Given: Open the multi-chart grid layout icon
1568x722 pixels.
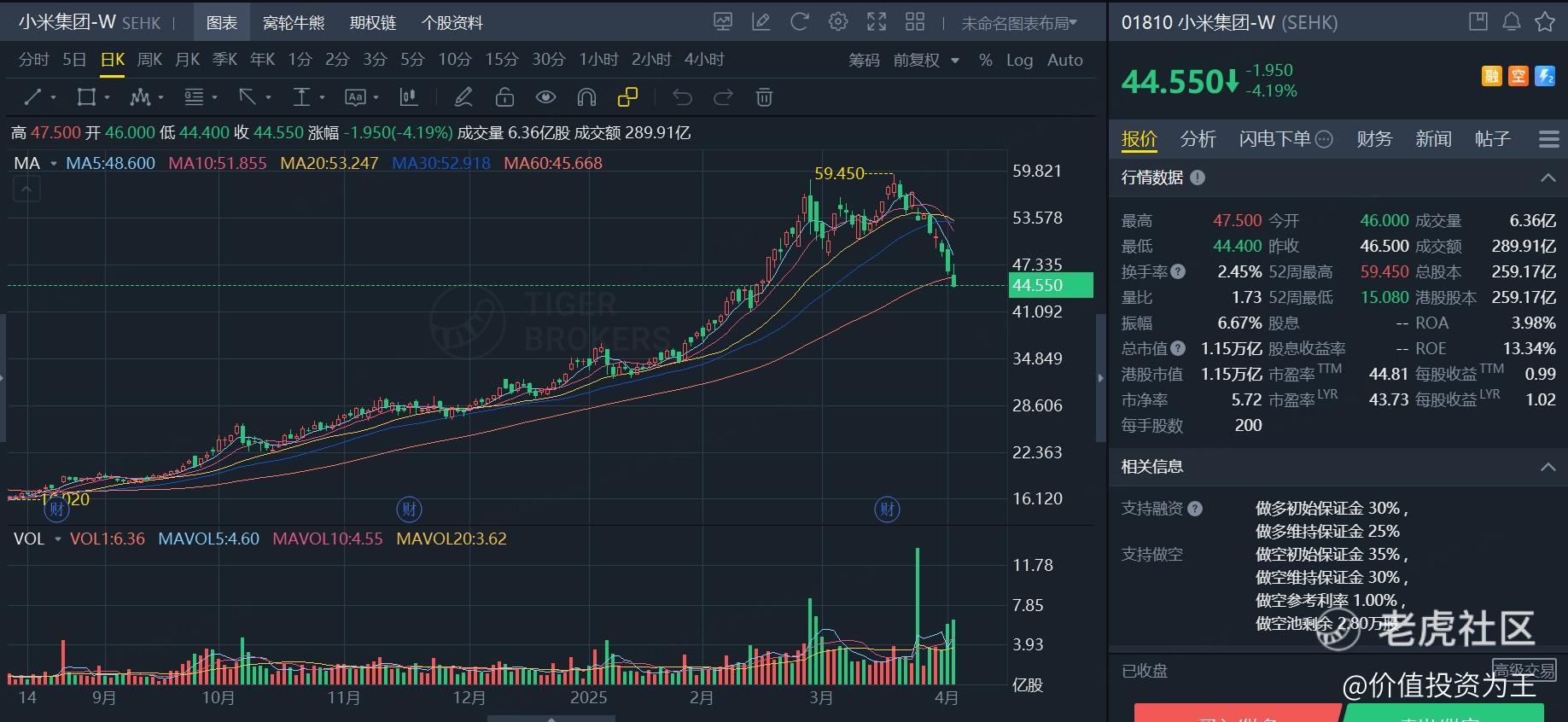Looking at the screenshot, I should [915, 22].
